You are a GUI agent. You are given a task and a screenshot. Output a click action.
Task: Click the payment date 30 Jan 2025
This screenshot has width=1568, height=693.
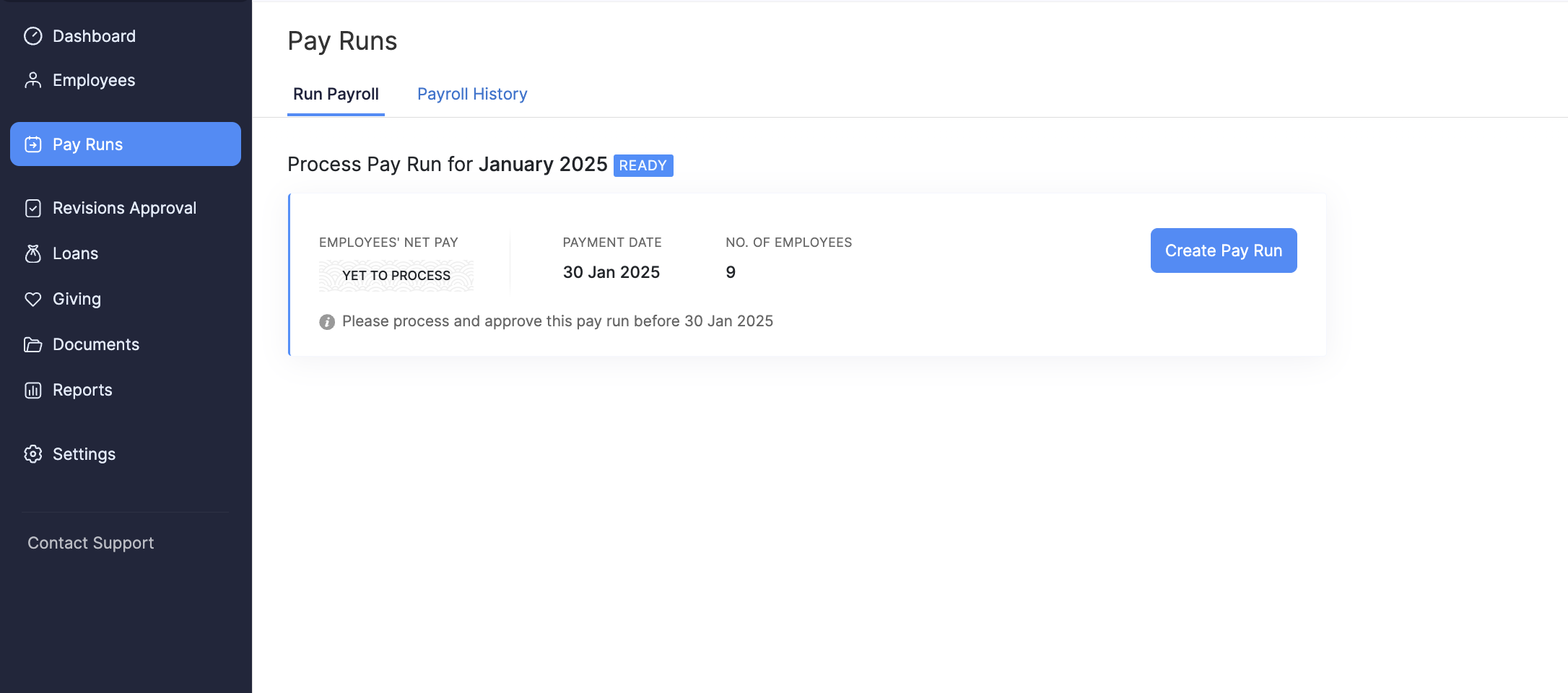click(611, 272)
